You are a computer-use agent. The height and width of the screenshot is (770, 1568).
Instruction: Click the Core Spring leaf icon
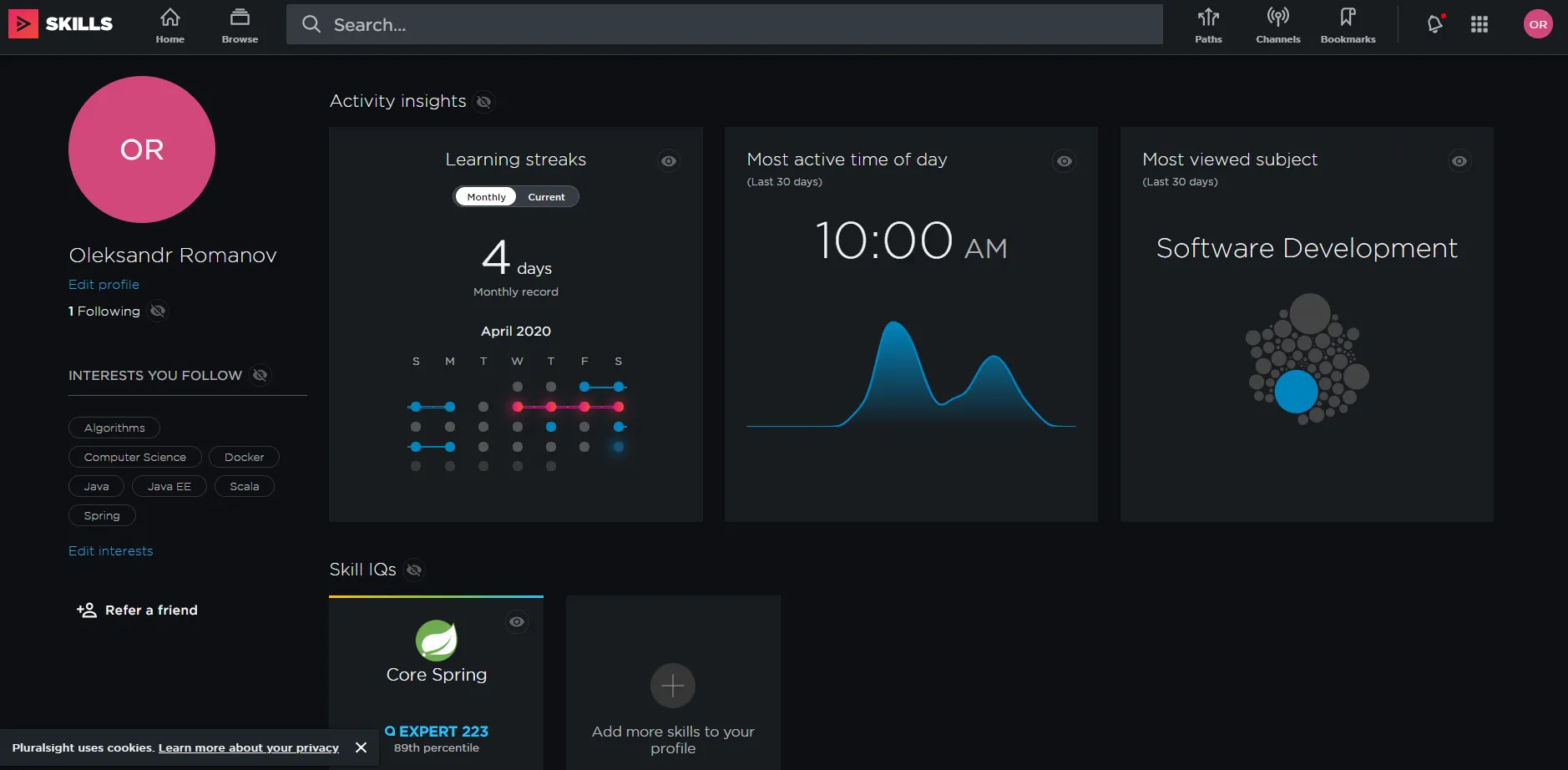tap(437, 641)
